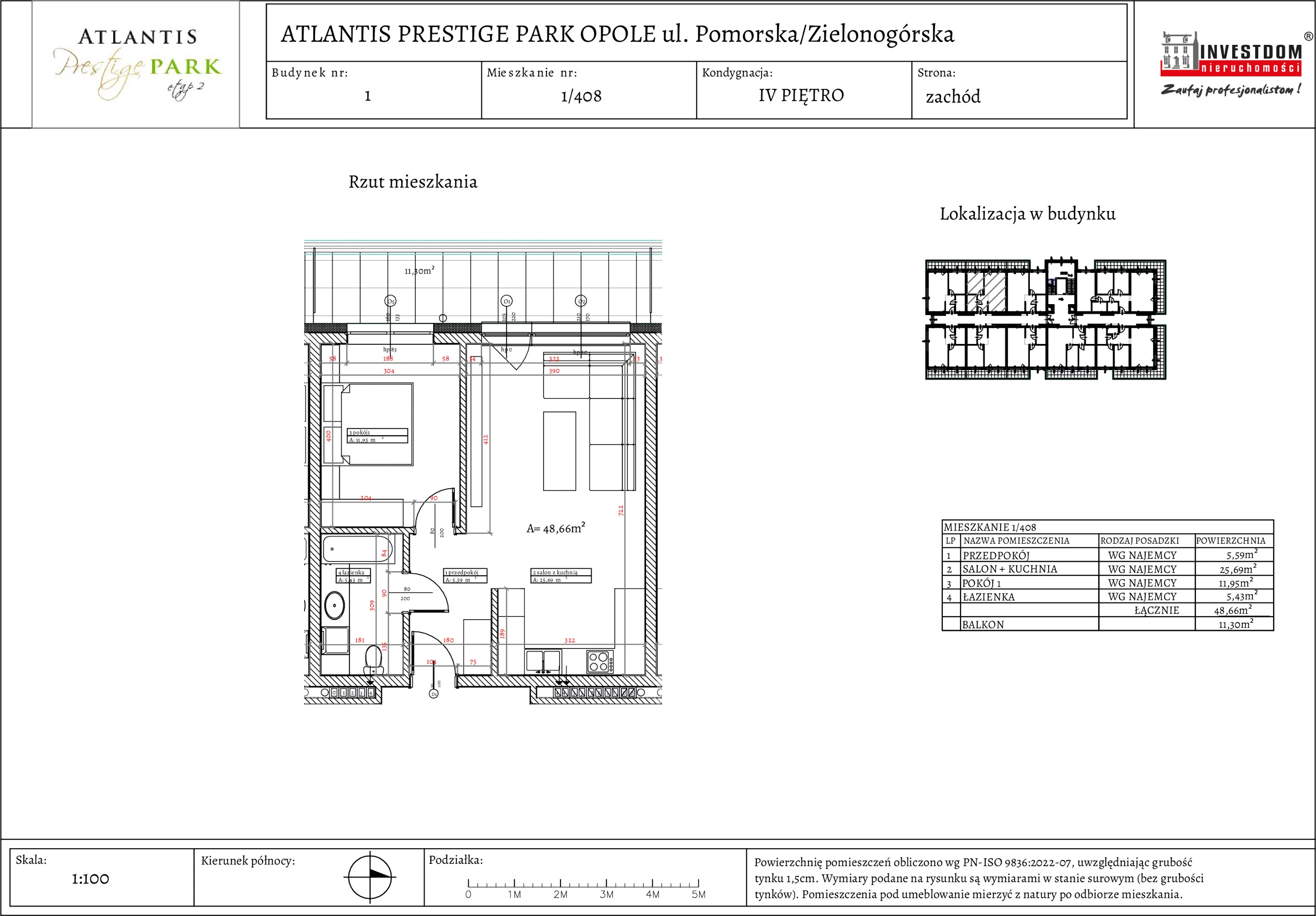Select the 'POKÓJ 1' table row name
Image resolution: width=1316 pixels, height=916 pixels.
pos(981,583)
